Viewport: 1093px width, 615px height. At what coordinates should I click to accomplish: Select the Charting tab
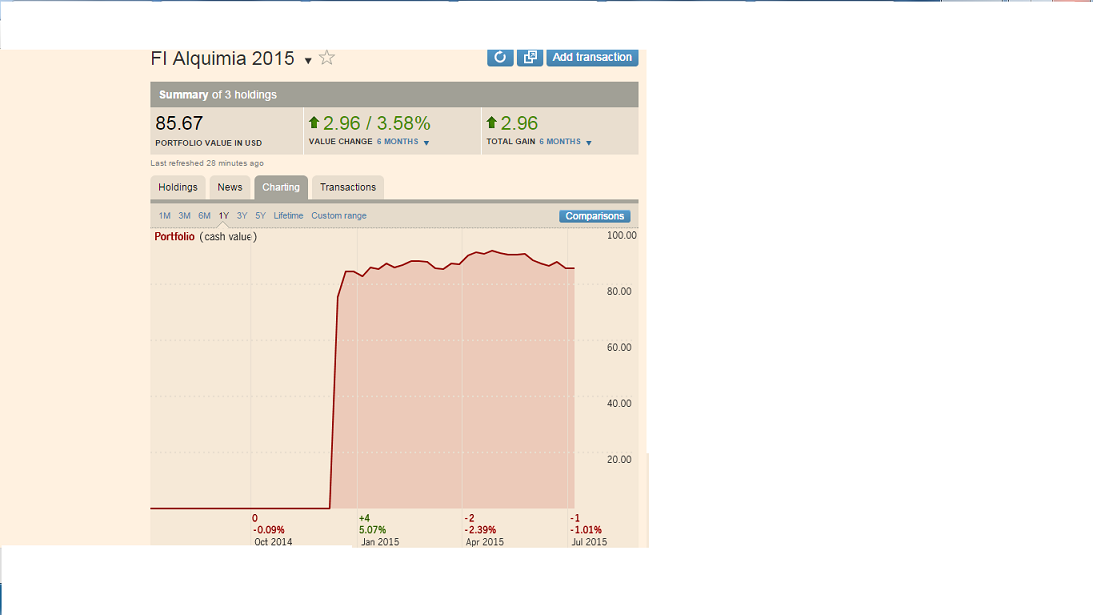click(281, 187)
